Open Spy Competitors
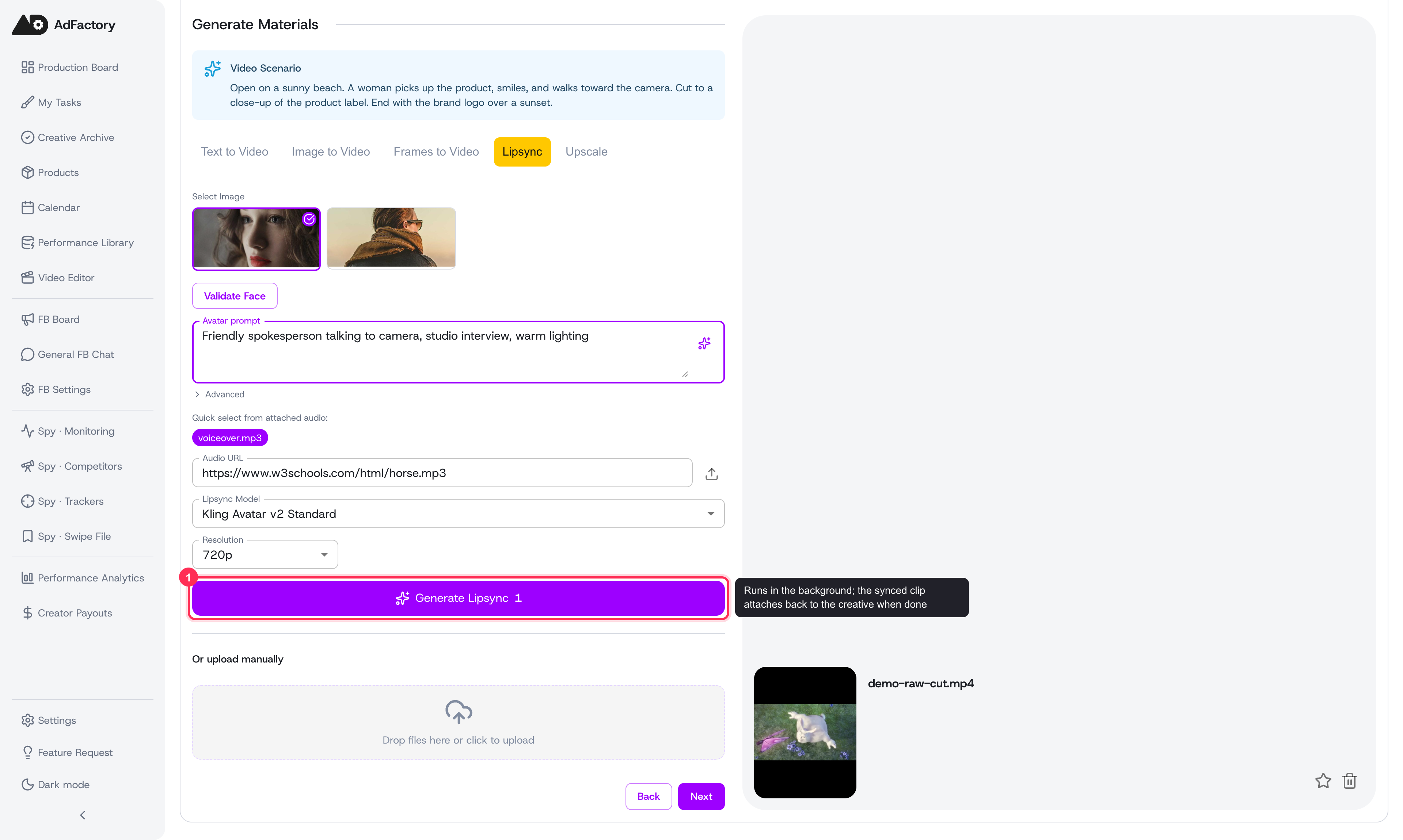Image resolution: width=1403 pixels, height=840 pixels. pos(71,466)
